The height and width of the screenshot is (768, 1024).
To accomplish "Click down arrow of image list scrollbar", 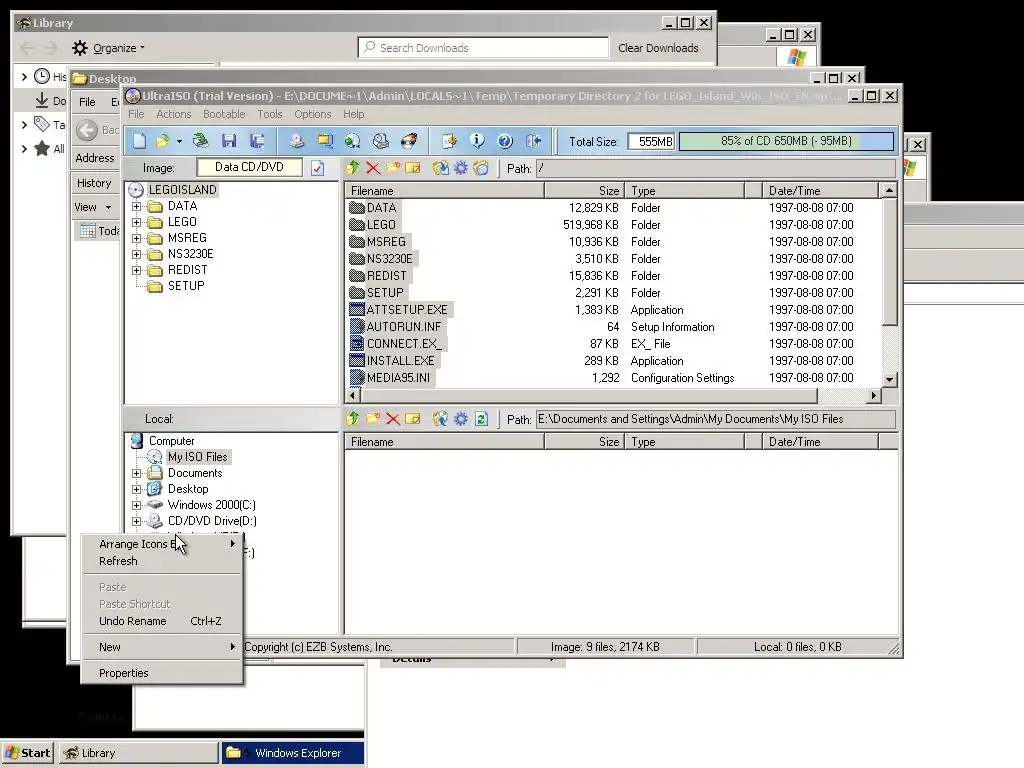I will (x=889, y=379).
